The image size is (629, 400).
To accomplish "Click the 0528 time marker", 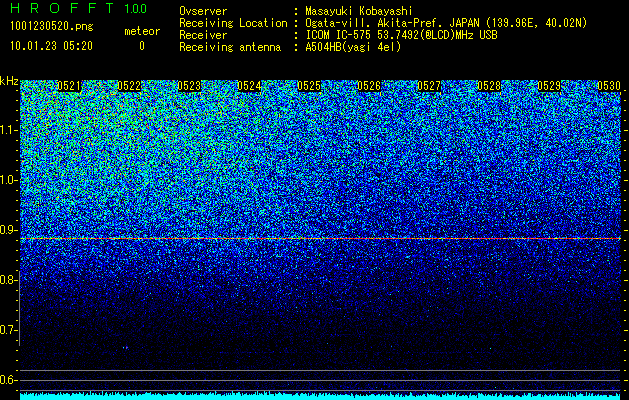I will [489, 86].
